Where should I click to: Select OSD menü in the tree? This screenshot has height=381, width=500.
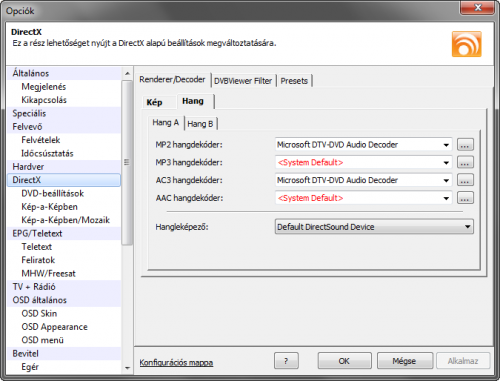(64, 340)
